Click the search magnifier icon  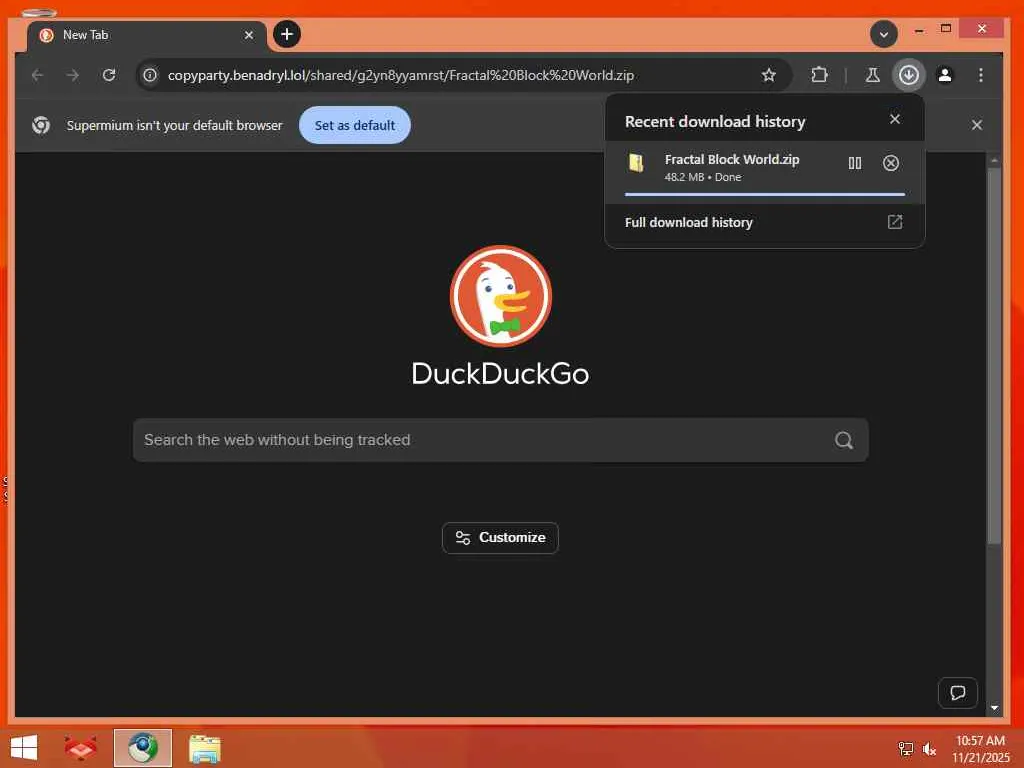click(844, 440)
